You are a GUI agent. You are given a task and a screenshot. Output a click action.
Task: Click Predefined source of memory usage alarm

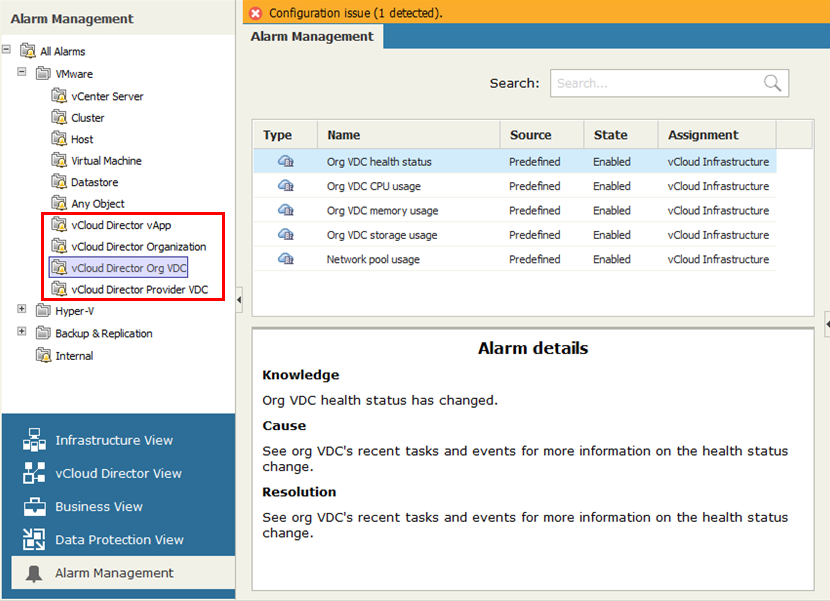coord(535,210)
